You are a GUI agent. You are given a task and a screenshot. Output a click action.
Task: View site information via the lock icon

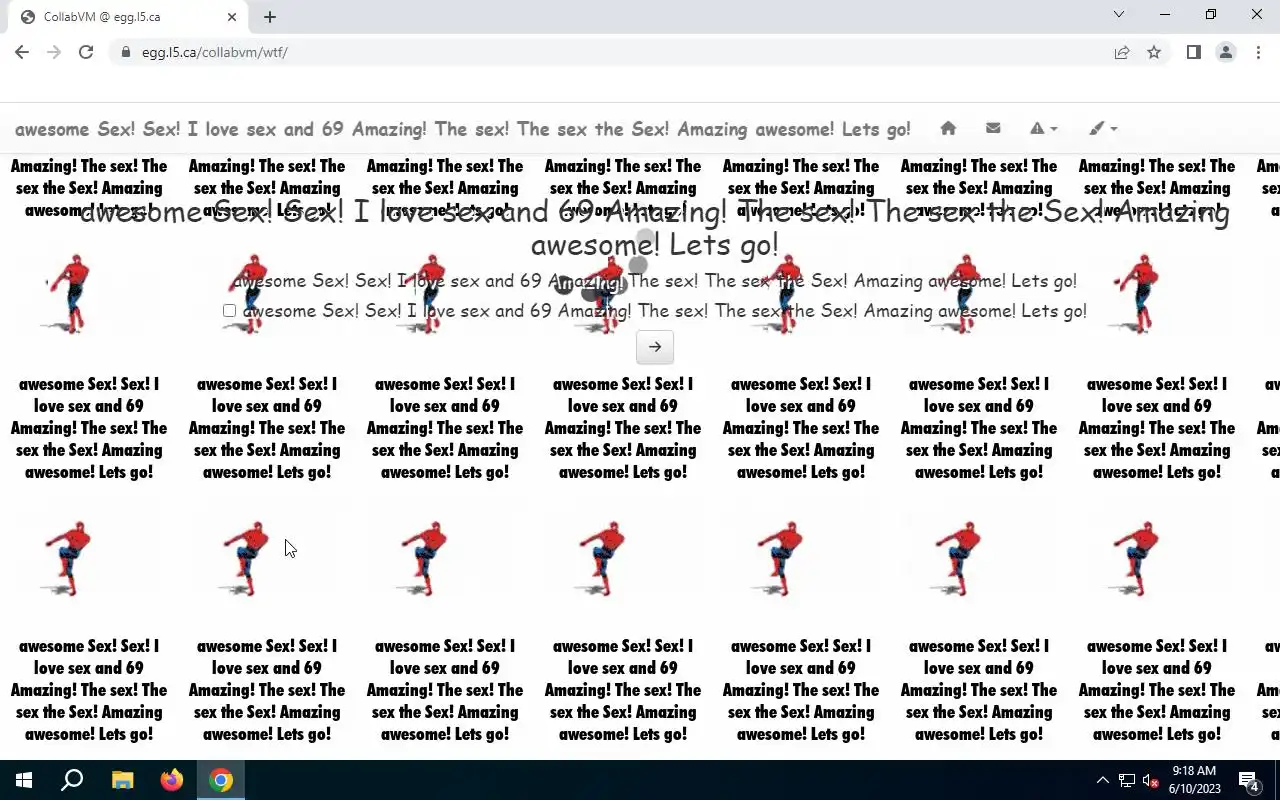(125, 52)
